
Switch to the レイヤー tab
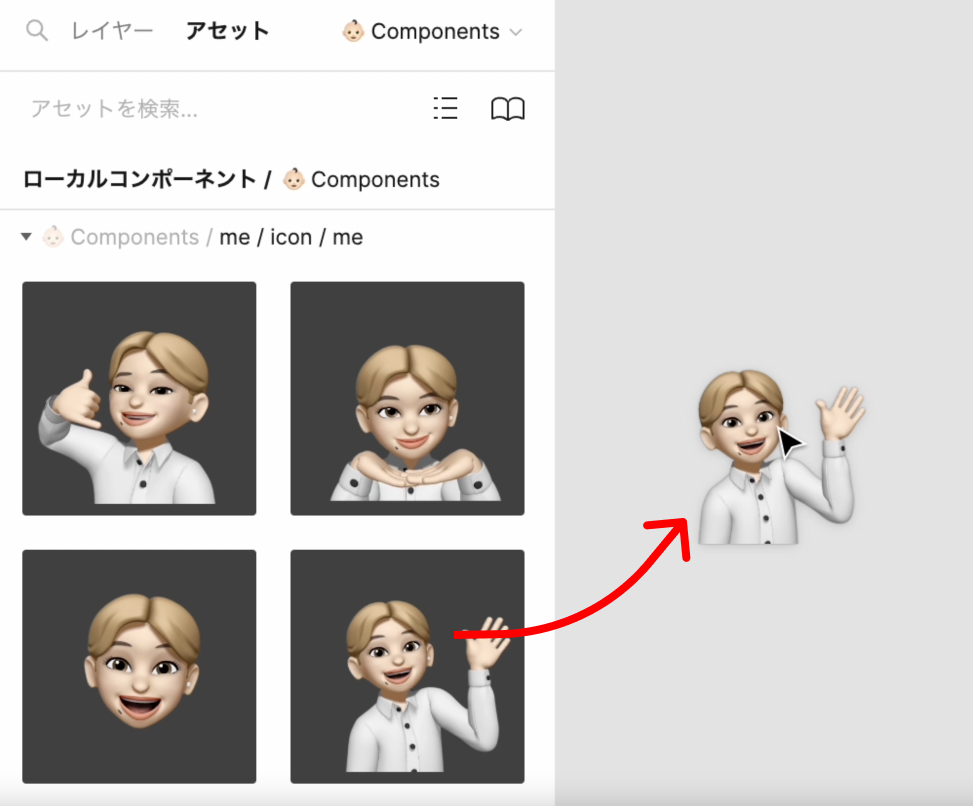pos(112,31)
